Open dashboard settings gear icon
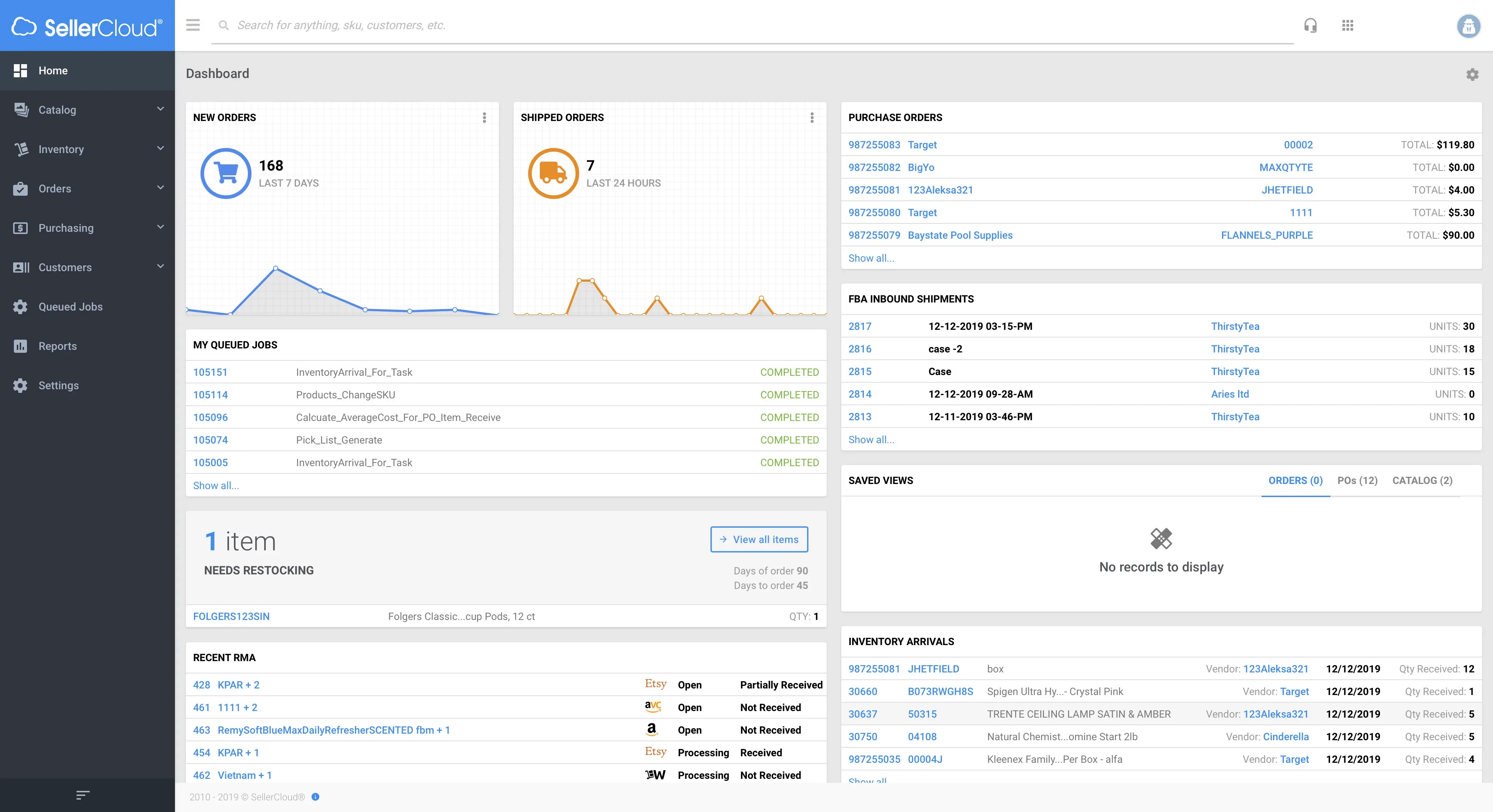 1472,74
